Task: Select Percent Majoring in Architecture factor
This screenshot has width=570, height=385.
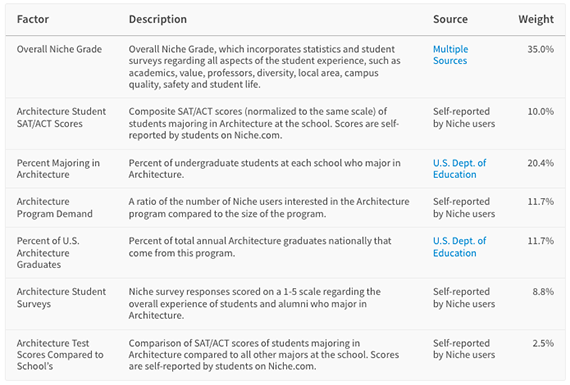Action: coord(58,169)
